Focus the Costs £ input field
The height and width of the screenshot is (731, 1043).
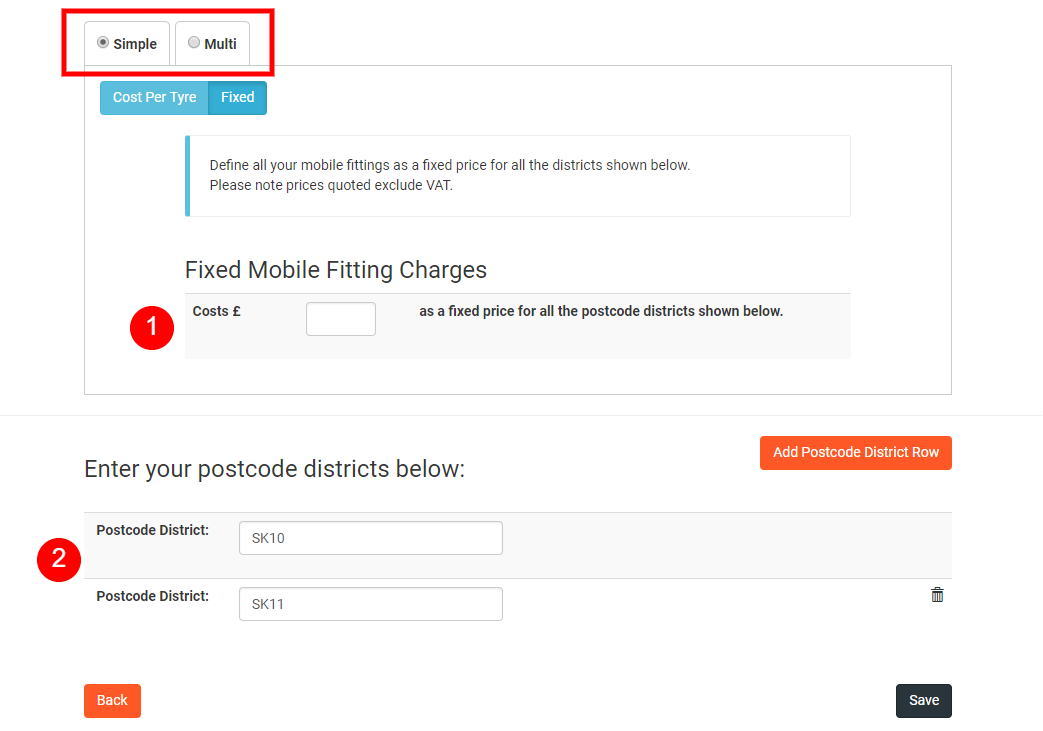[x=341, y=319]
